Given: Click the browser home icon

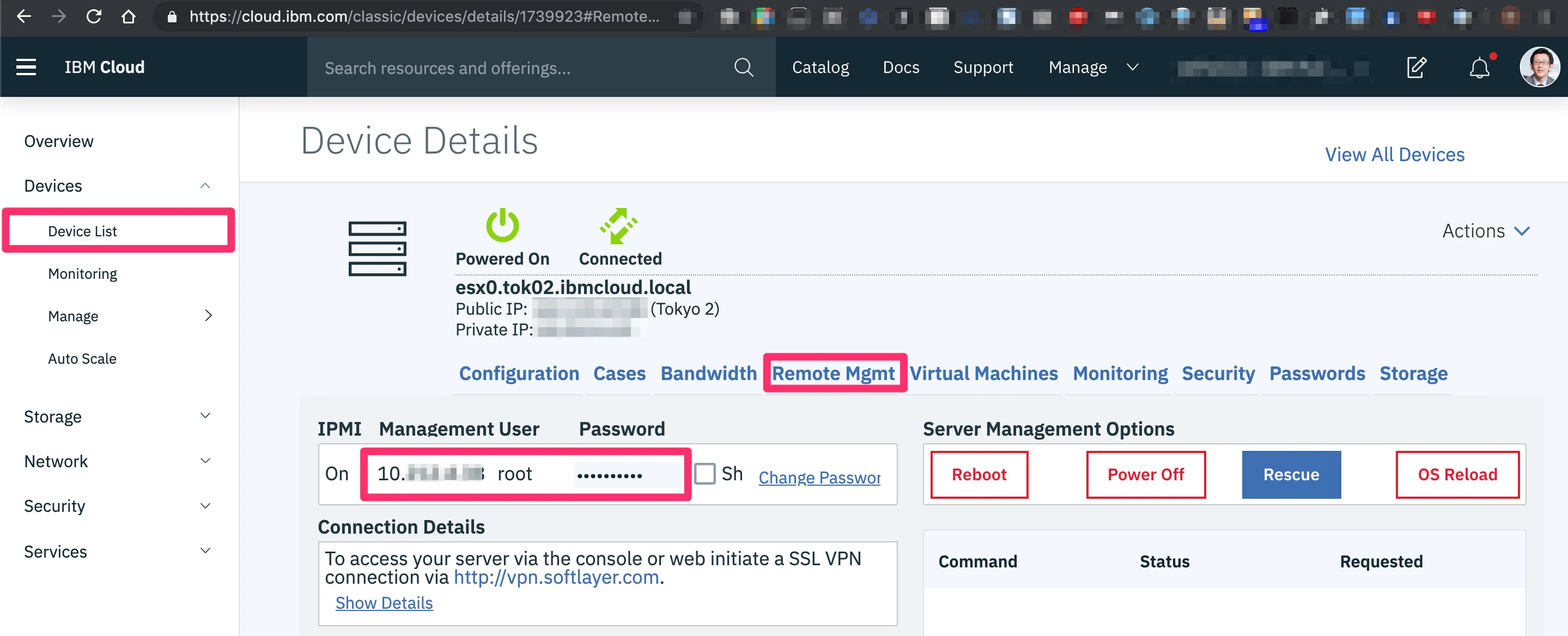Looking at the screenshot, I should [x=128, y=16].
